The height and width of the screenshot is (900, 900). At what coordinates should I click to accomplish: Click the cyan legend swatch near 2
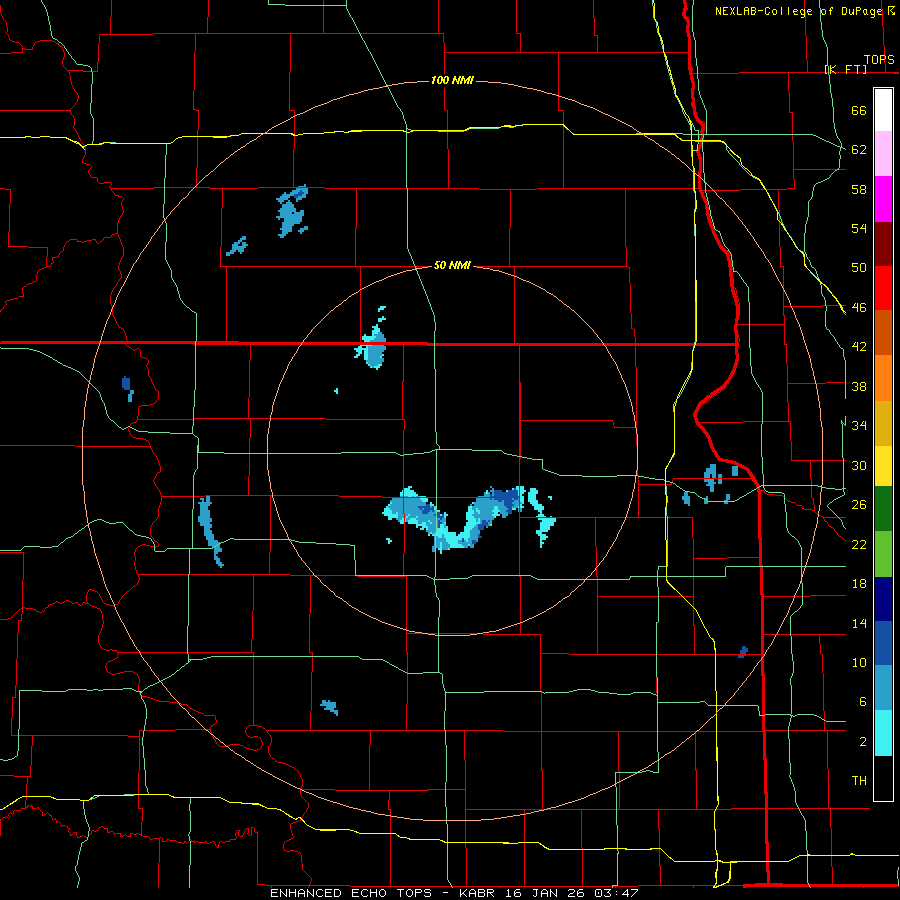tap(883, 733)
